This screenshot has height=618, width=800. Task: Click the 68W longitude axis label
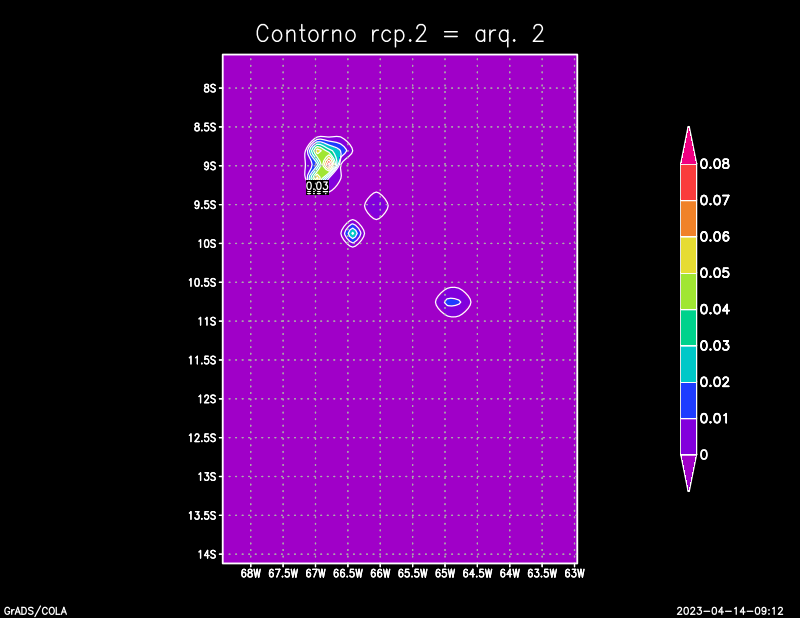click(251, 574)
